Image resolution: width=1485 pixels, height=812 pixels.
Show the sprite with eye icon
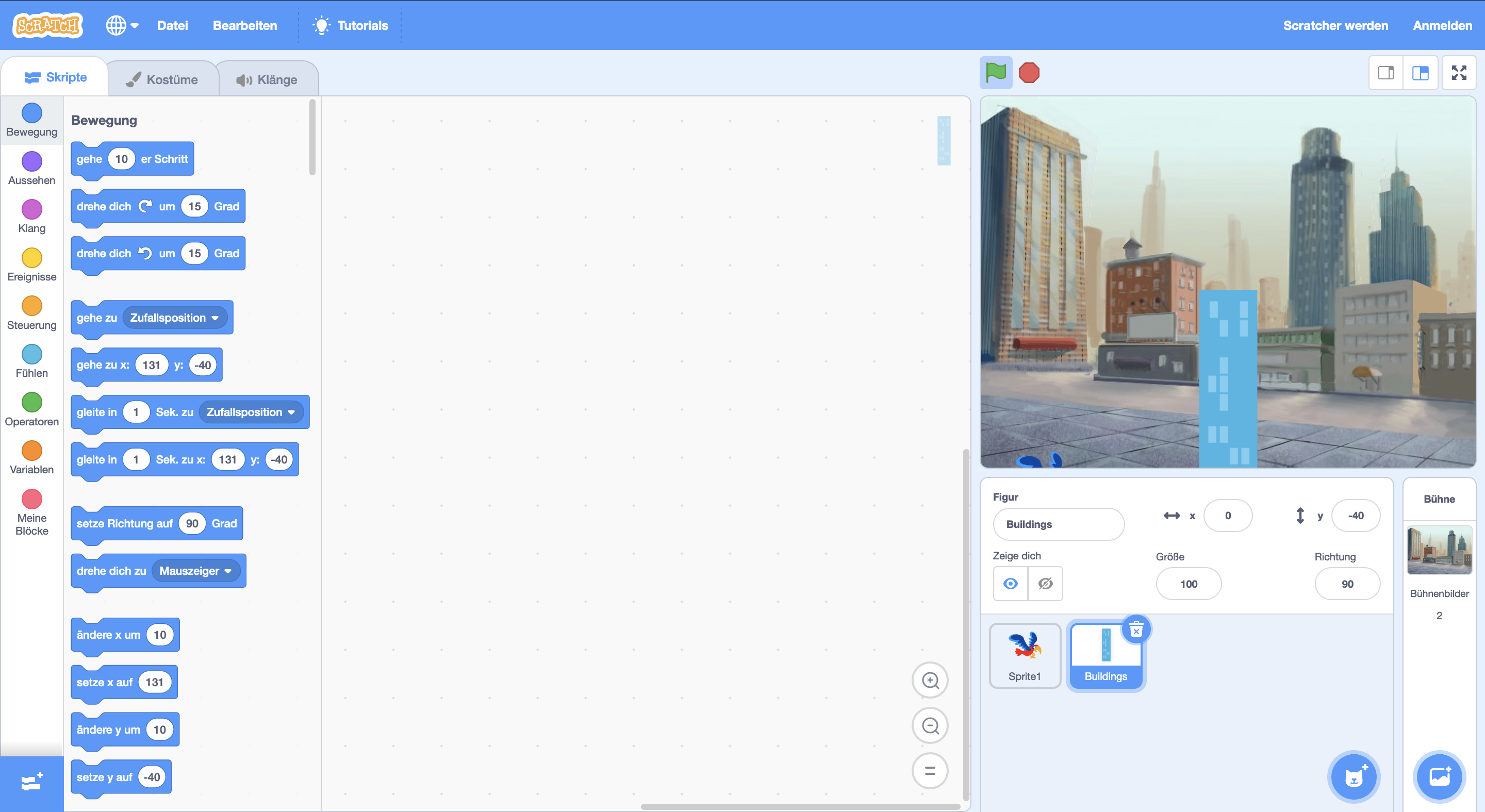coord(1010,584)
